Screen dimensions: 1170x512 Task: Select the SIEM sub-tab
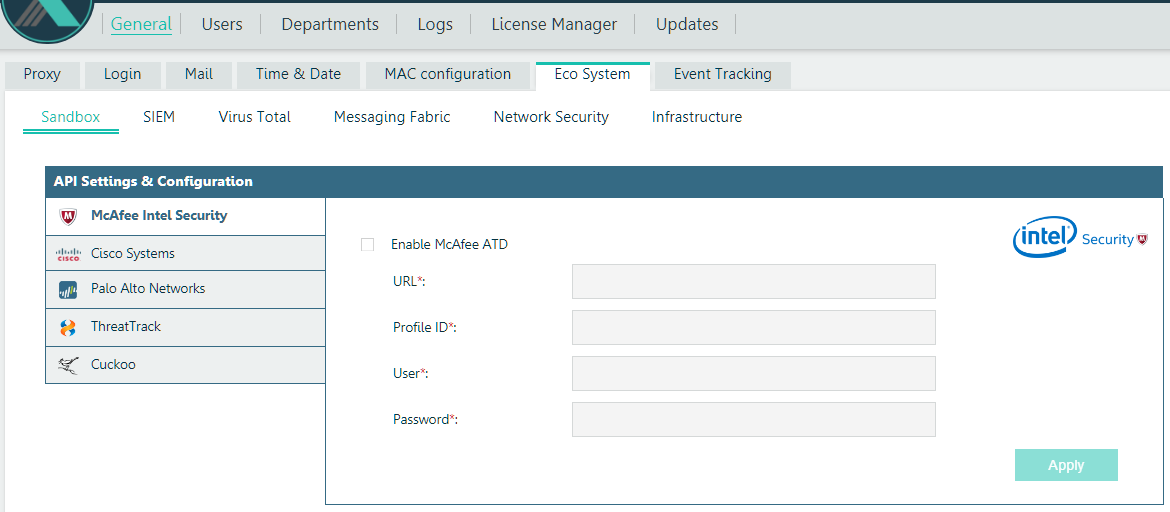click(159, 117)
